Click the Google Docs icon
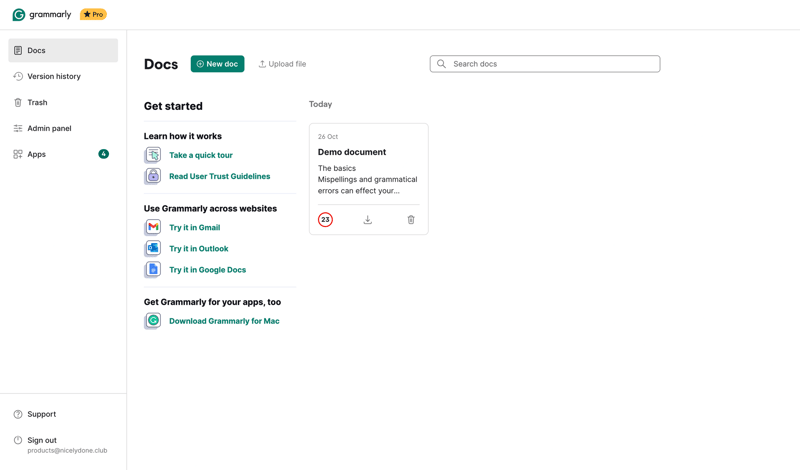This screenshot has height=470, width=800. [153, 269]
